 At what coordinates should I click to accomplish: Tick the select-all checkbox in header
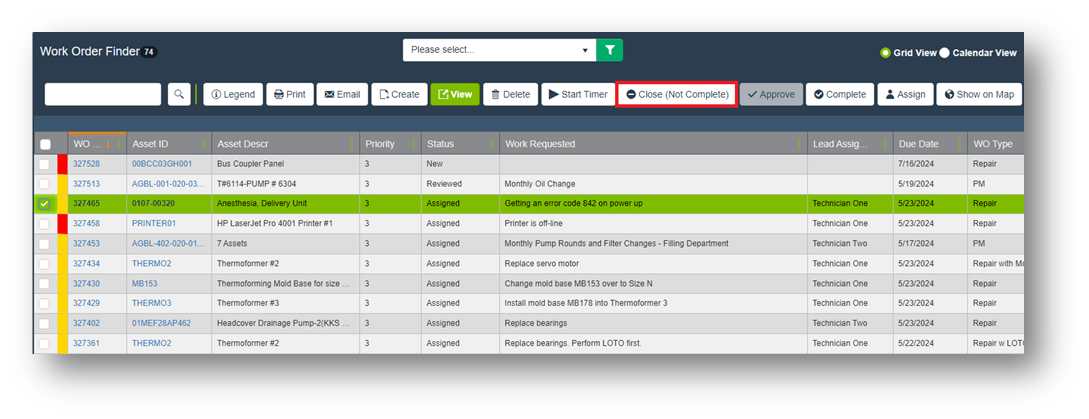pos(44,144)
